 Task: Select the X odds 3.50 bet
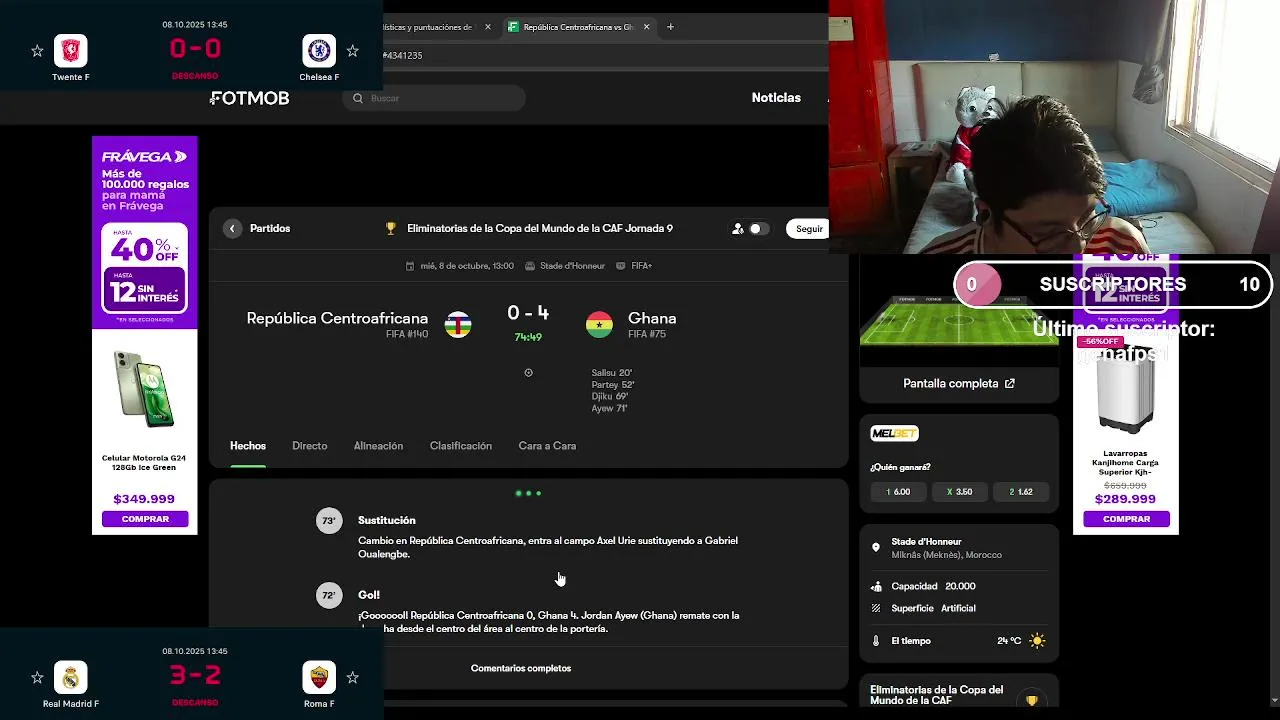(959, 492)
